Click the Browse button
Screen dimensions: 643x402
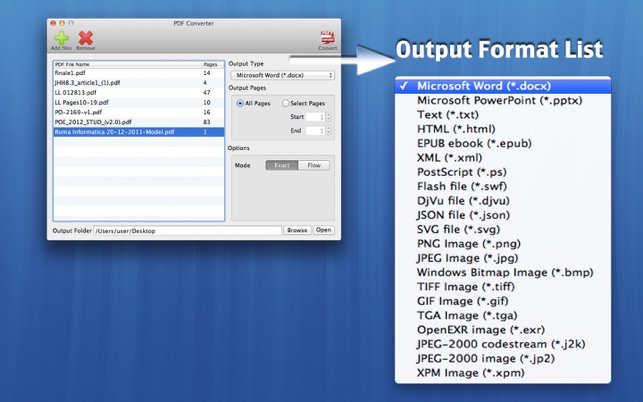point(297,230)
